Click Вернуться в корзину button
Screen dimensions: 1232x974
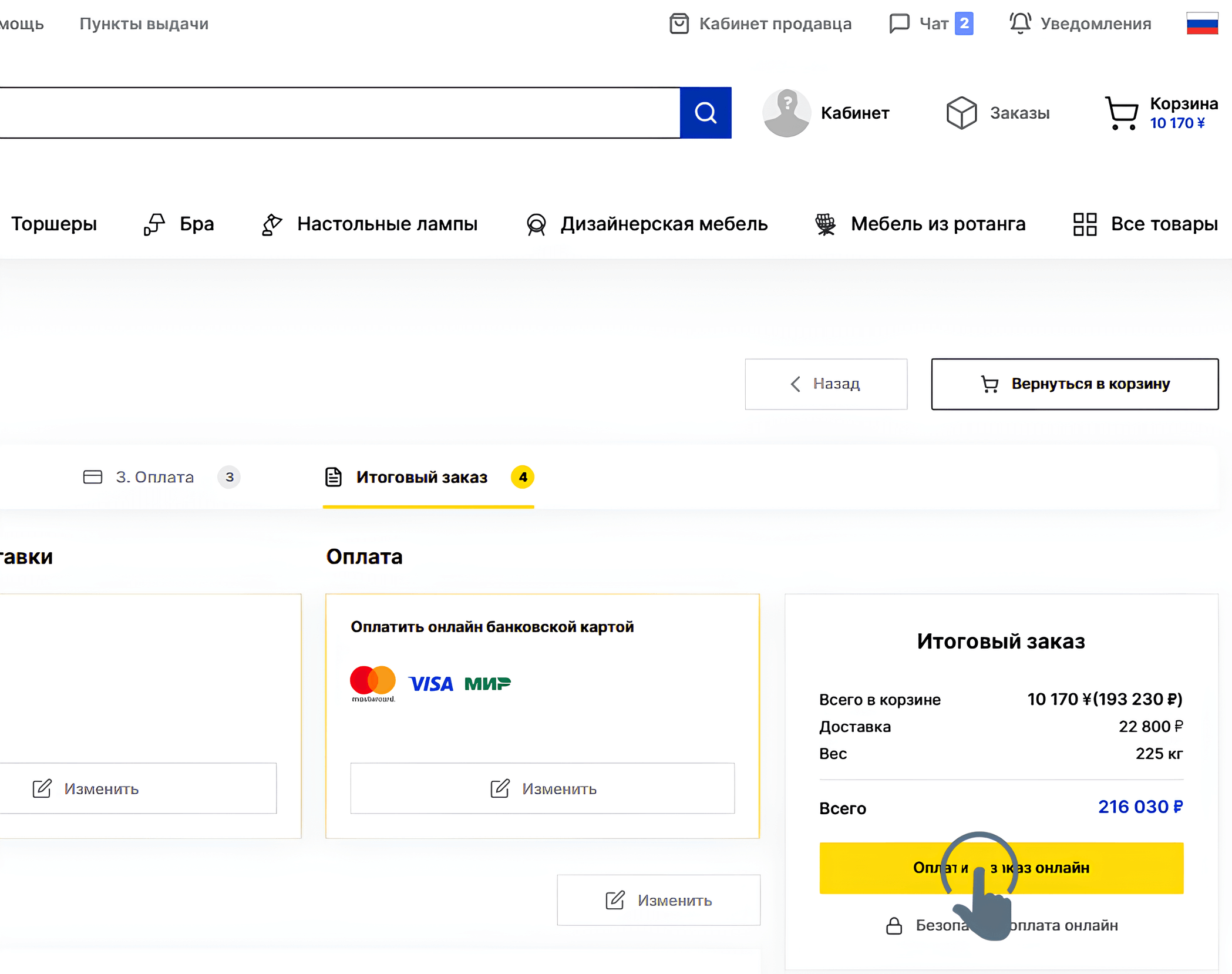pyautogui.click(x=1074, y=384)
